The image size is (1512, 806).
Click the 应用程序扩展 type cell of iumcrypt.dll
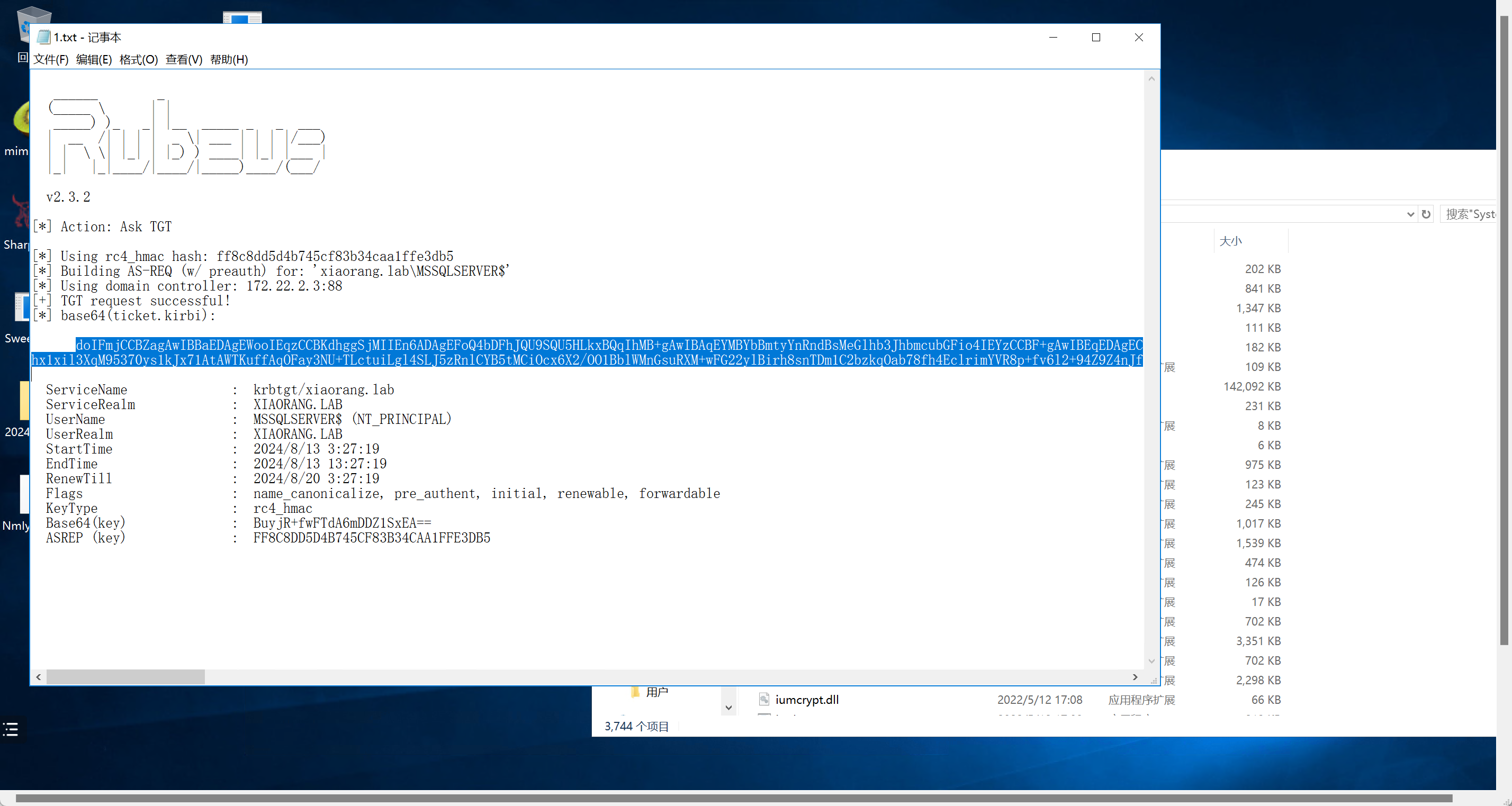click(1141, 700)
